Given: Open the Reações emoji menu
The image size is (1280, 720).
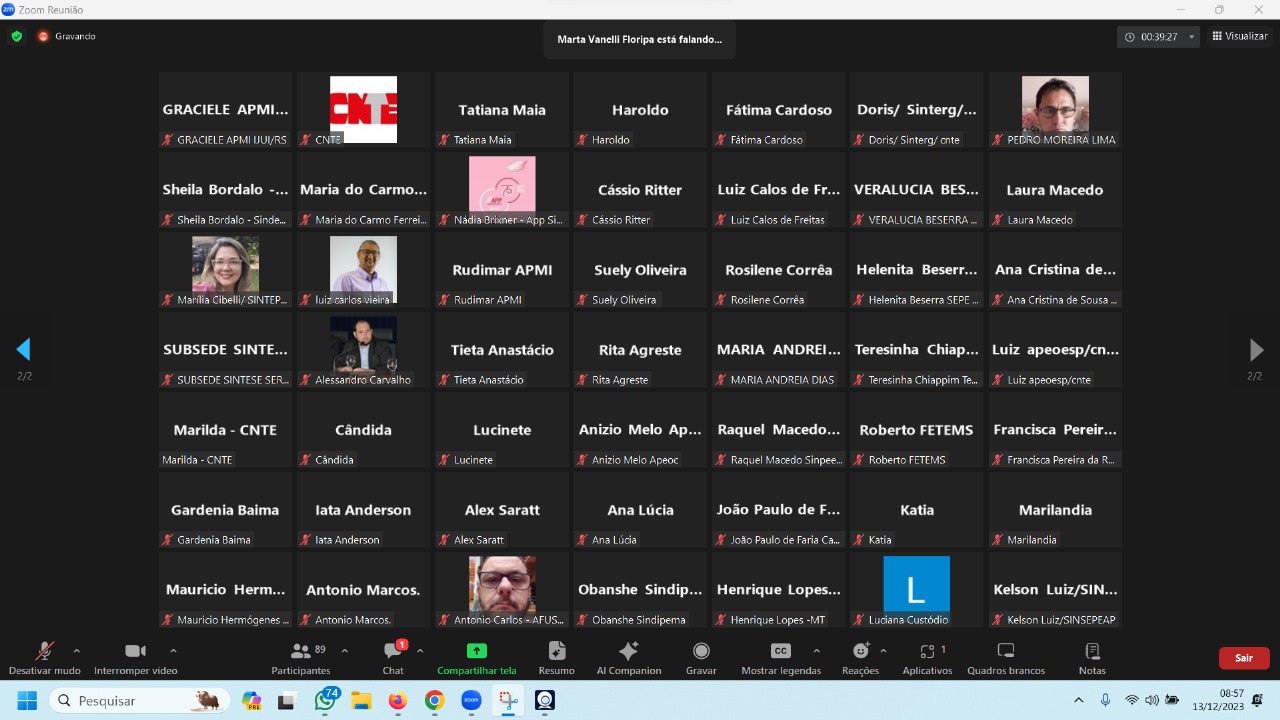Looking at the screenshot, I should tap(860, 658).
